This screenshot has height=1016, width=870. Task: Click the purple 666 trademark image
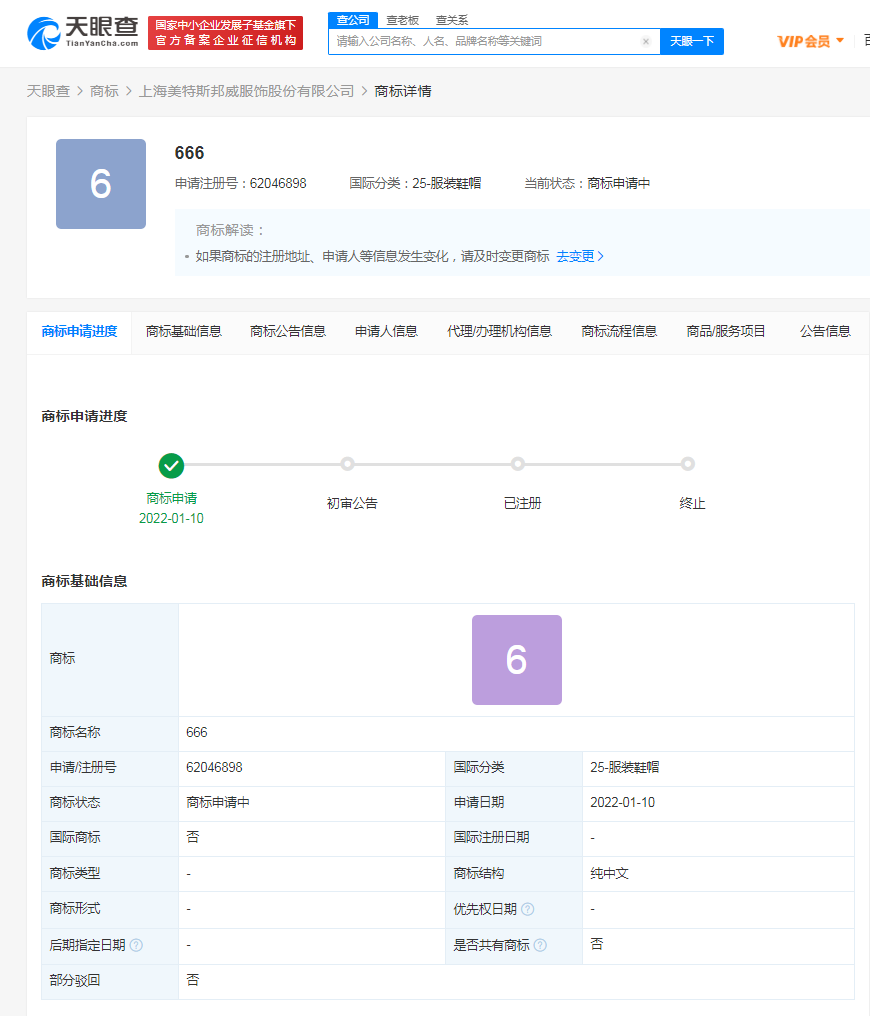pyautogui.click(x=517, y=659)
